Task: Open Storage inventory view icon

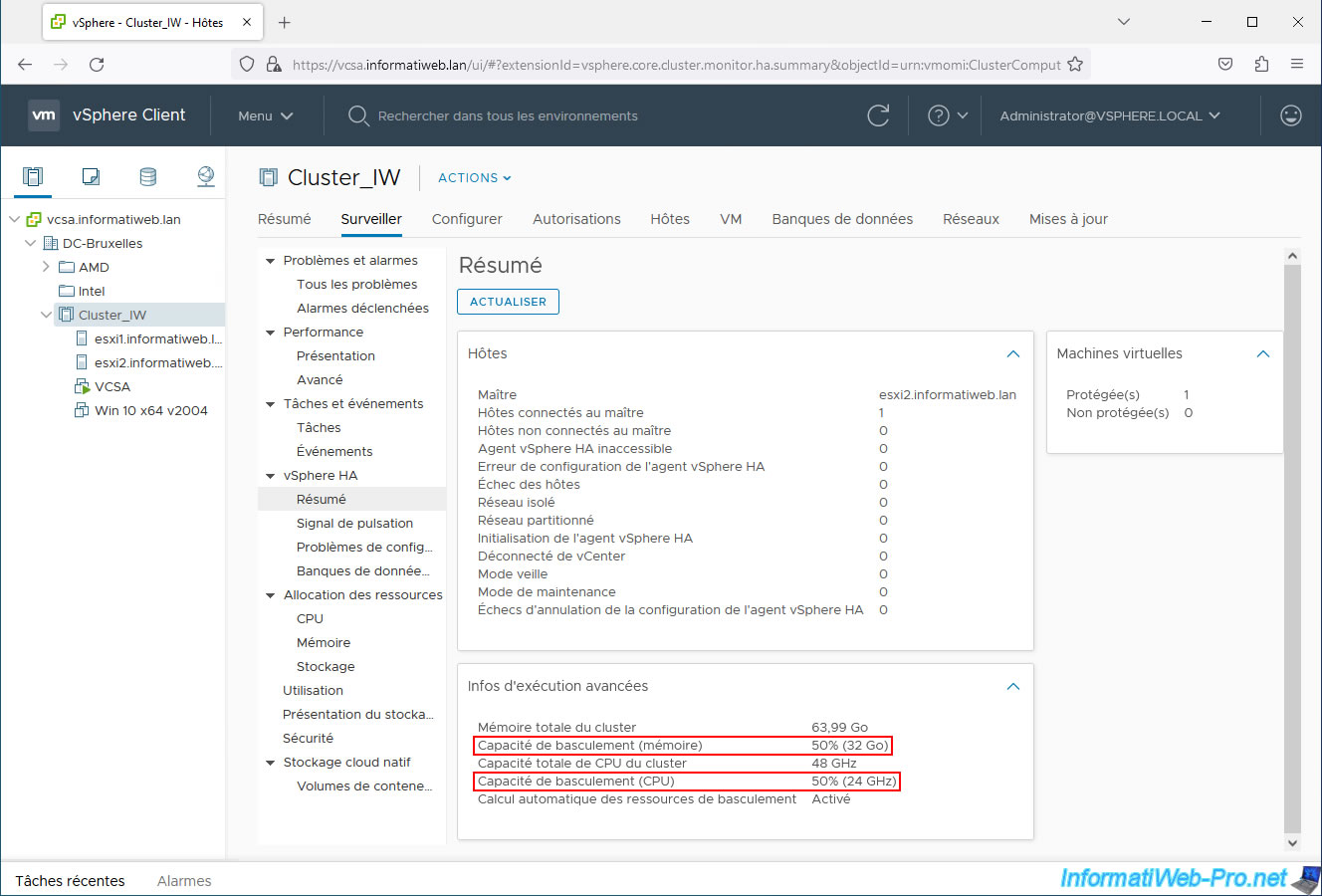Action: pyautogui.click(x=148, y=177)
